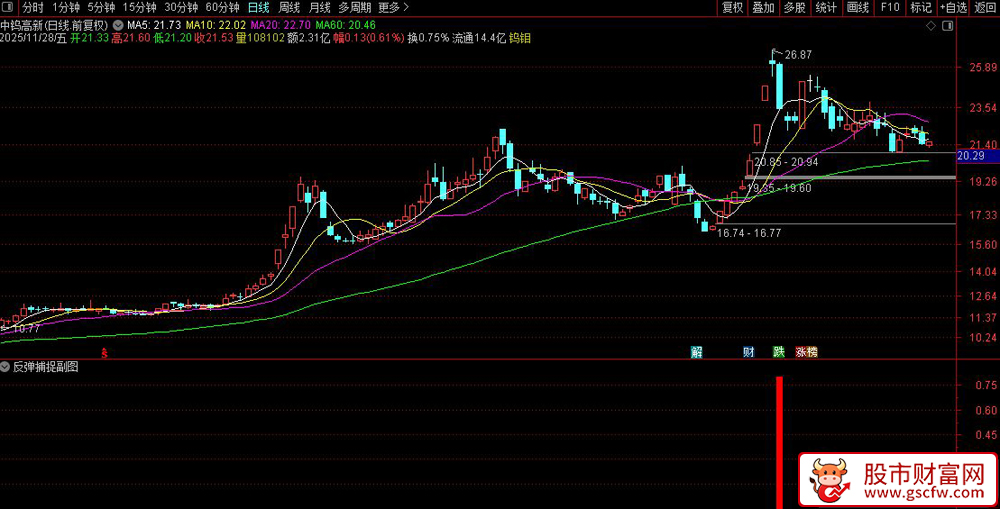Switch to the 1分钟 period
The width and height of the screenshot is (1000, 509).
tap(66, 8)
